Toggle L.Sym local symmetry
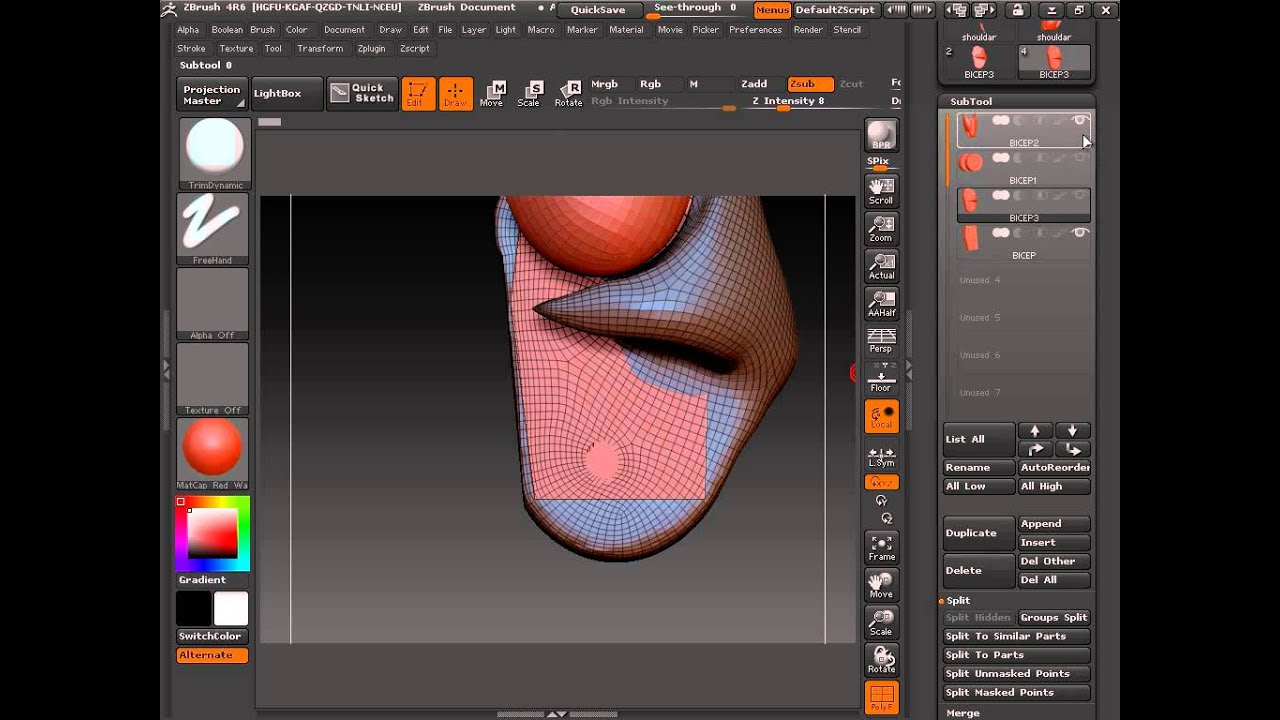The image size is (1280, 720). tap(881, 455)
